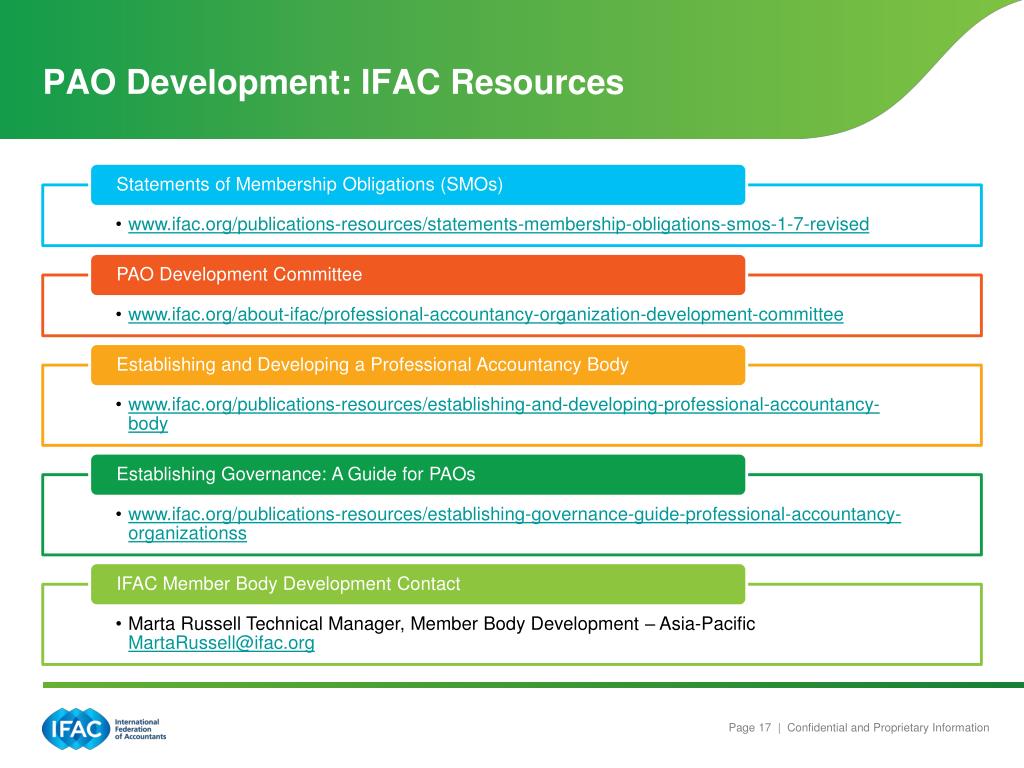Click International Federation of Accountants text
The height and width of the screenshot is (768, 1024).
point(140,729)
